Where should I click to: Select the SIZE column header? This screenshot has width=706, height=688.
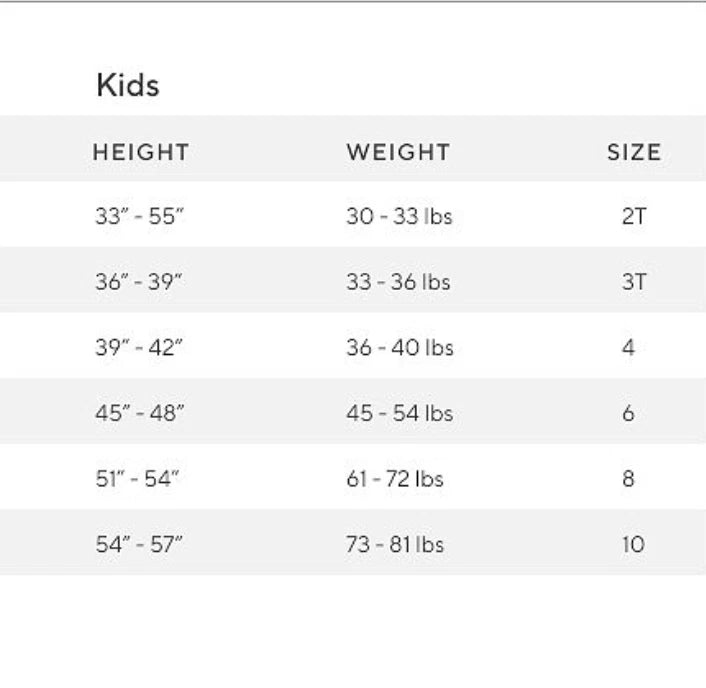click(634, 153)
